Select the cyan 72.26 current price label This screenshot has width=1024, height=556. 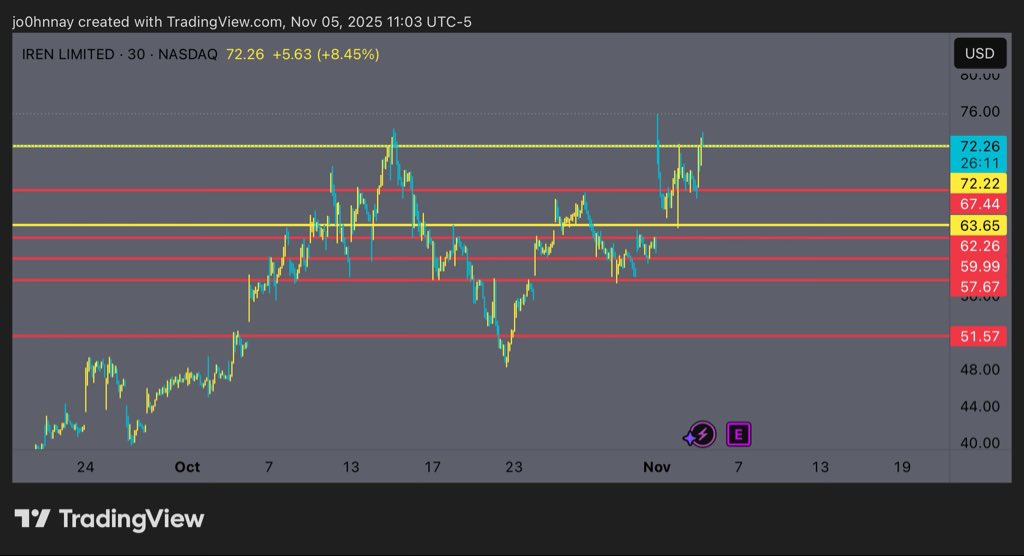[x=979, y=146]
